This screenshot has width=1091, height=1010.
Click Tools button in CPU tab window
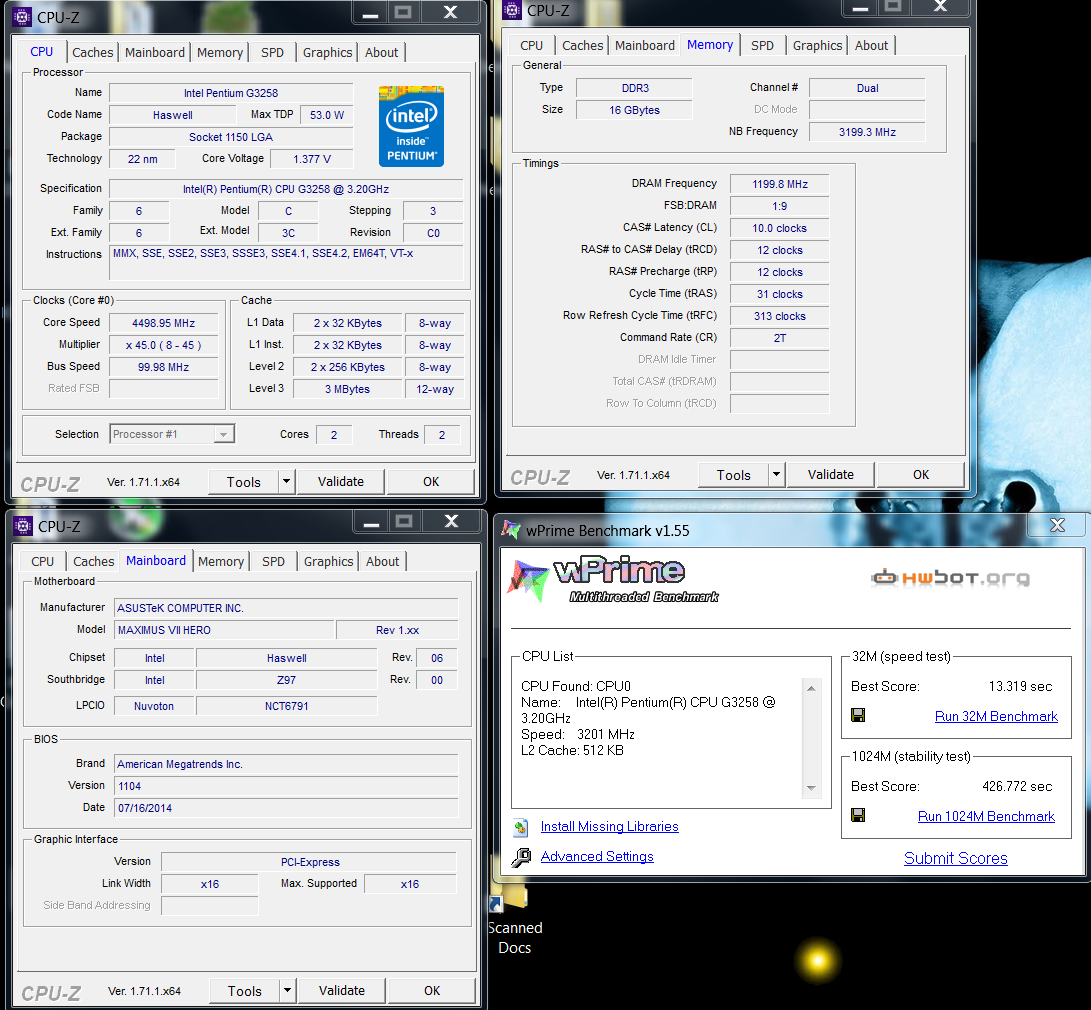tap(244, 481)
